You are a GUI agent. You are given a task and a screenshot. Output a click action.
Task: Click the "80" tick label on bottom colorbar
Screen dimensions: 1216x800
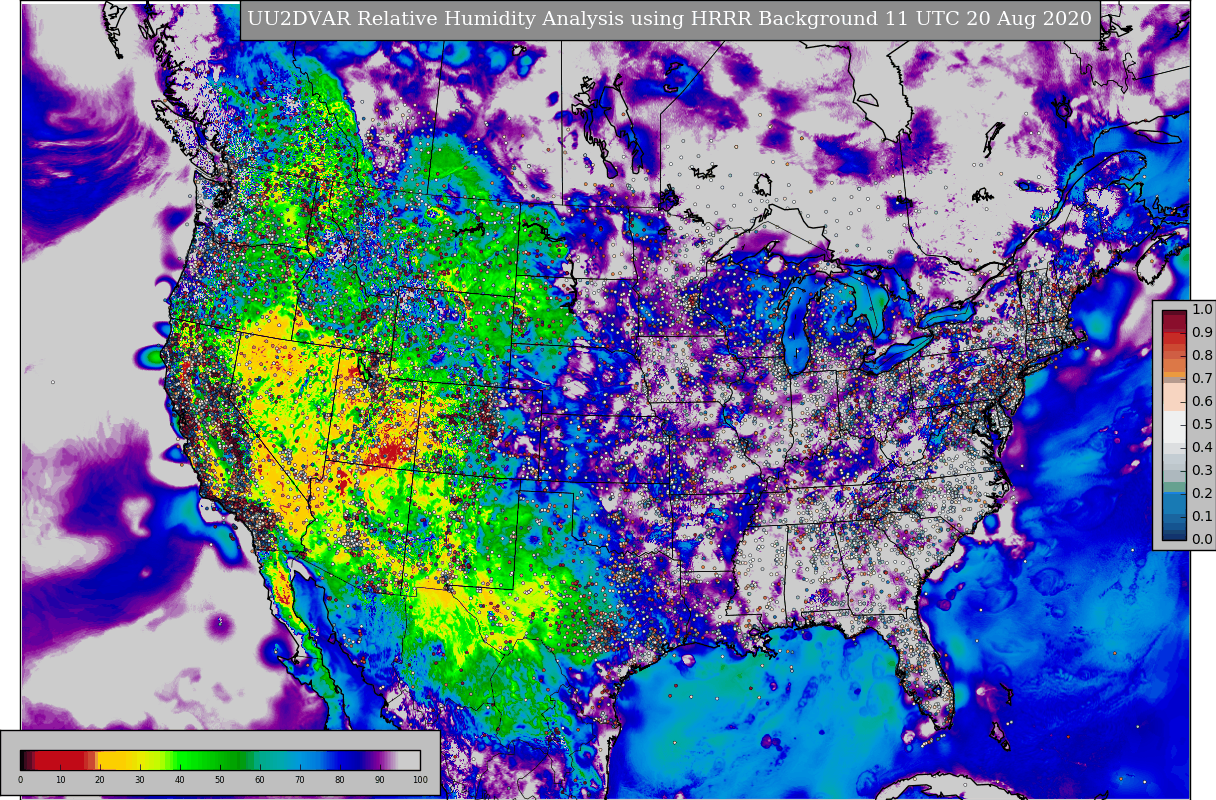[340, 780]
